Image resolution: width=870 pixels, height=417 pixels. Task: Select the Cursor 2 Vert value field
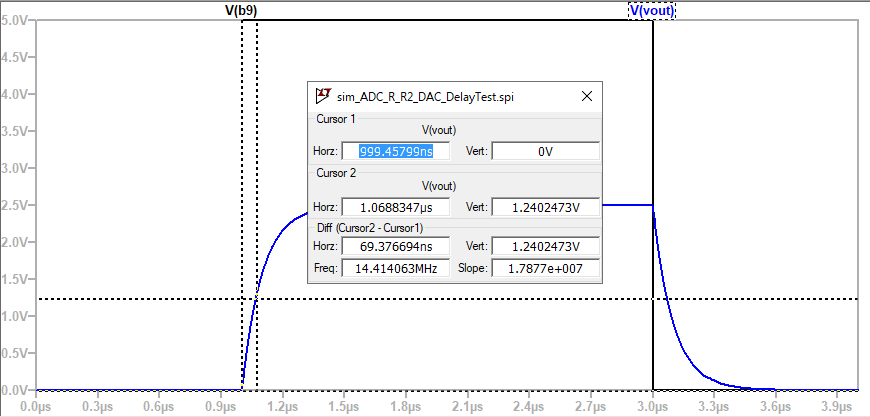point(545,207)
